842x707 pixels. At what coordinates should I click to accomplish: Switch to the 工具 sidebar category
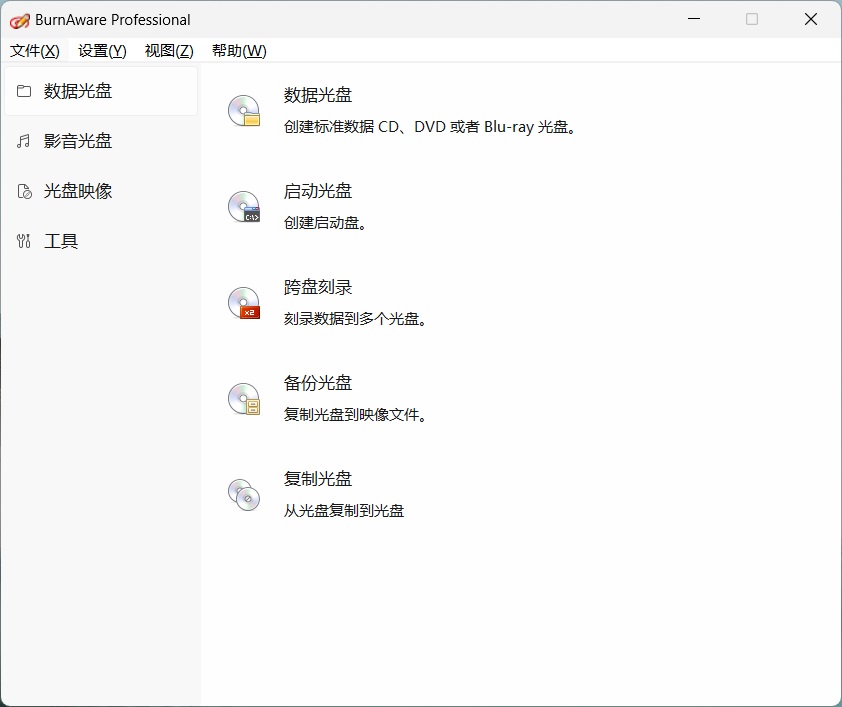(101, 241)
